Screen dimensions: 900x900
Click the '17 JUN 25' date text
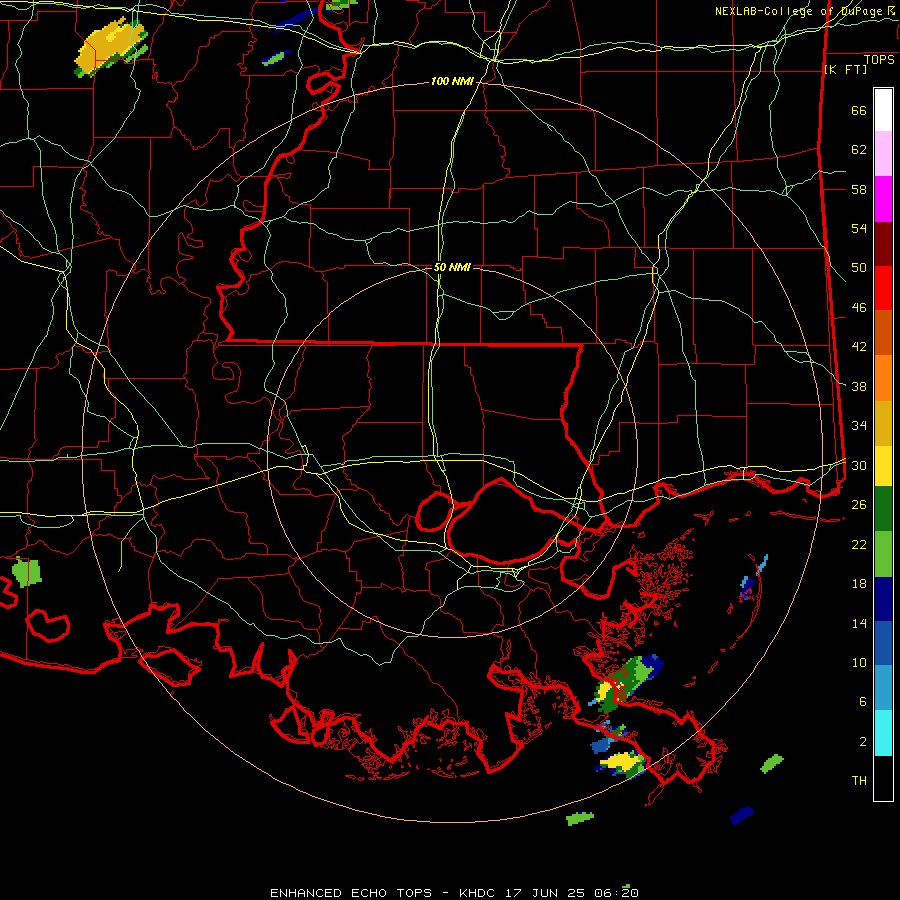pyautogui.click(x=546, y=893)
